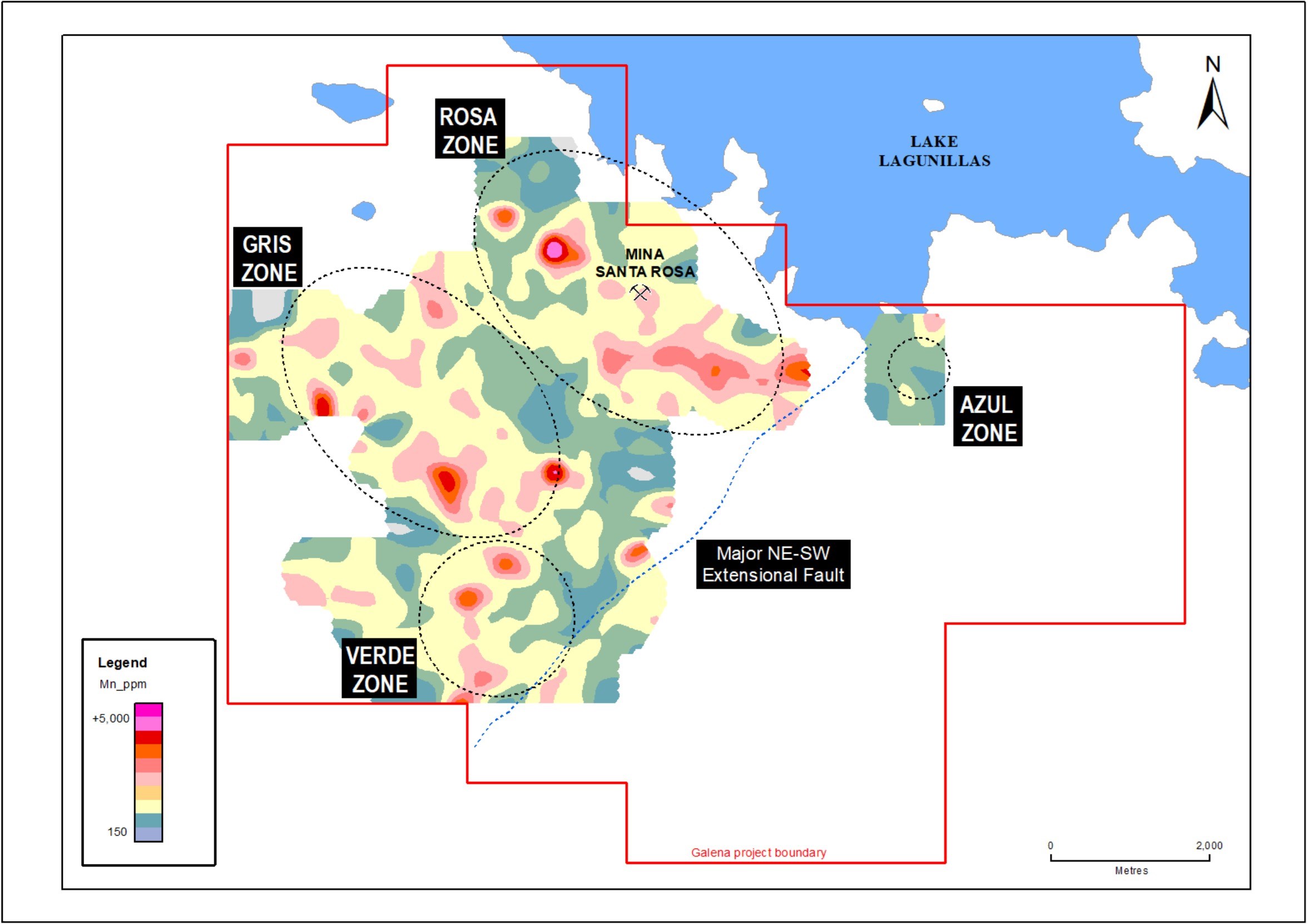Image resolution: width=1308 pixels, height=924 pixels.
Task: Click the pale yellow legend color band
Action: pos(148,807)
